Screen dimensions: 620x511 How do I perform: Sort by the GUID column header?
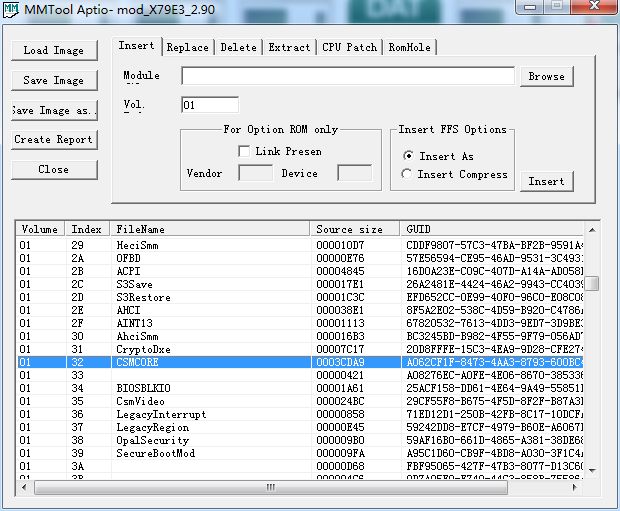click(492, 229)
